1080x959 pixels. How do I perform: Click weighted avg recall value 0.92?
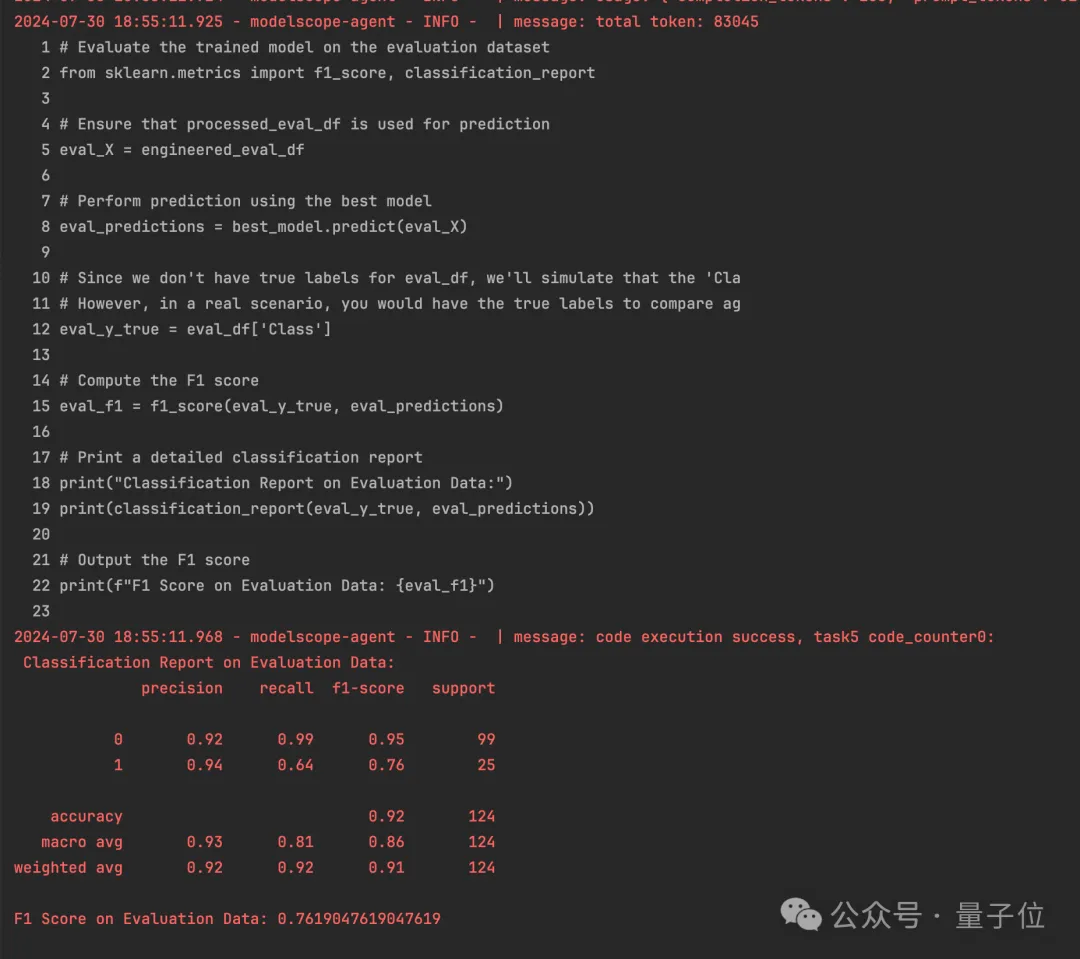click(x=295, y=867)
